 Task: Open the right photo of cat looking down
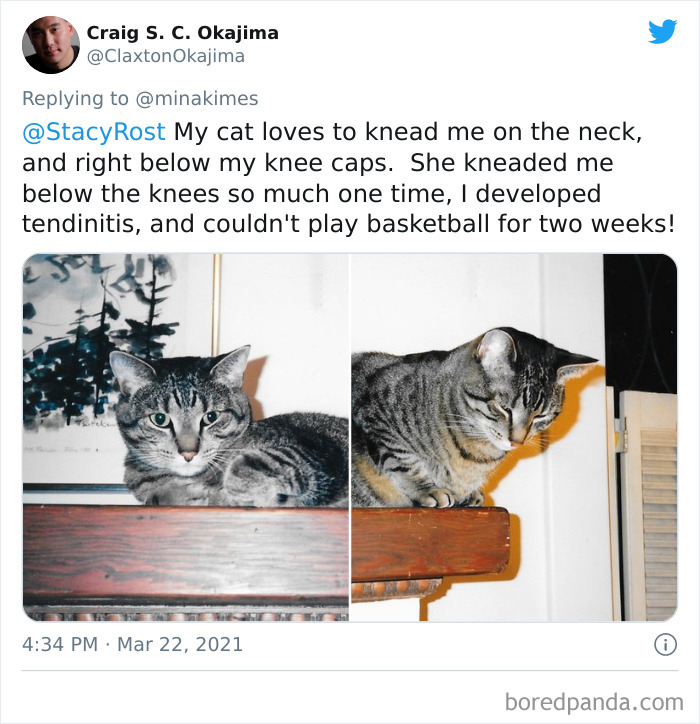point(514,437)
